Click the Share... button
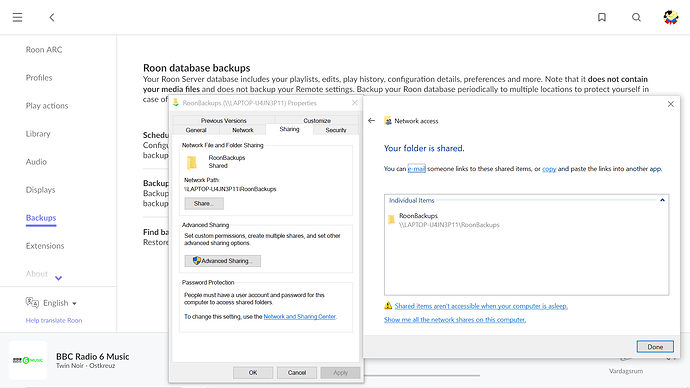 pyautogui.click(x=204, y=204)
